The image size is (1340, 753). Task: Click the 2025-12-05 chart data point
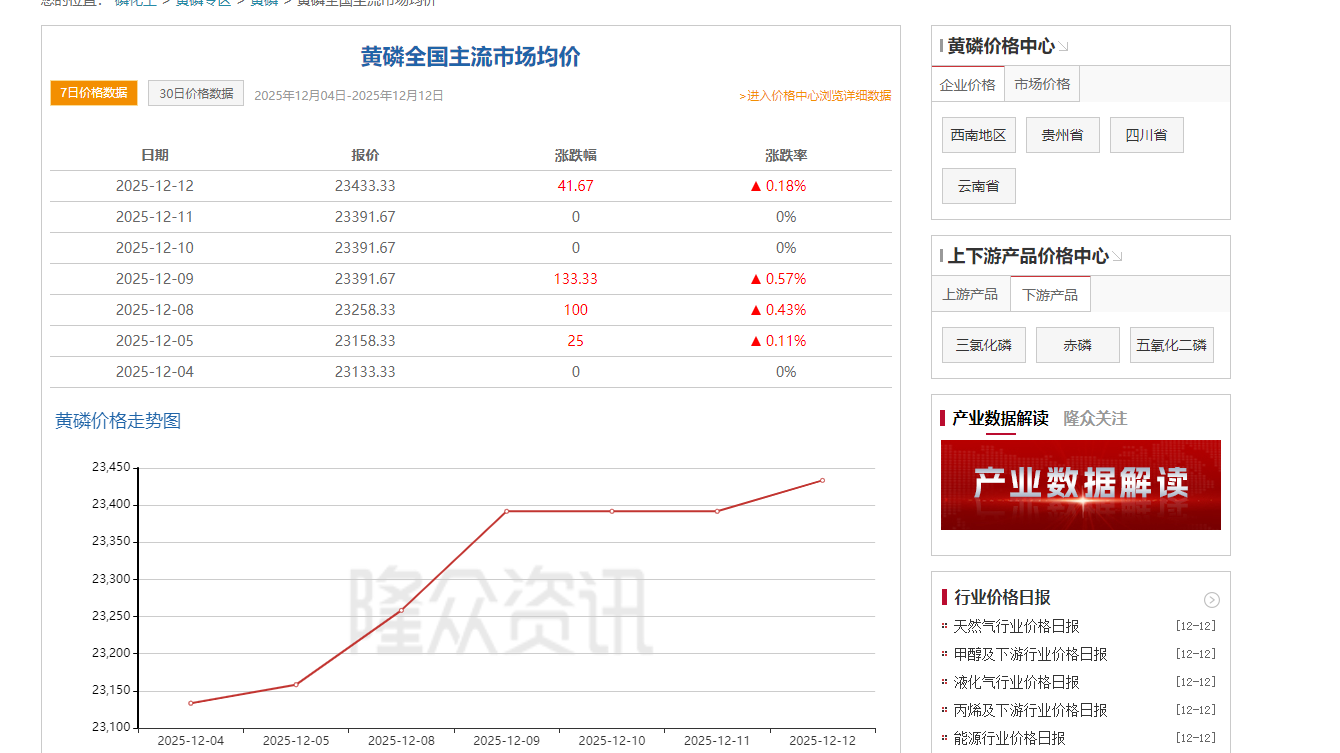coord(296,685)
